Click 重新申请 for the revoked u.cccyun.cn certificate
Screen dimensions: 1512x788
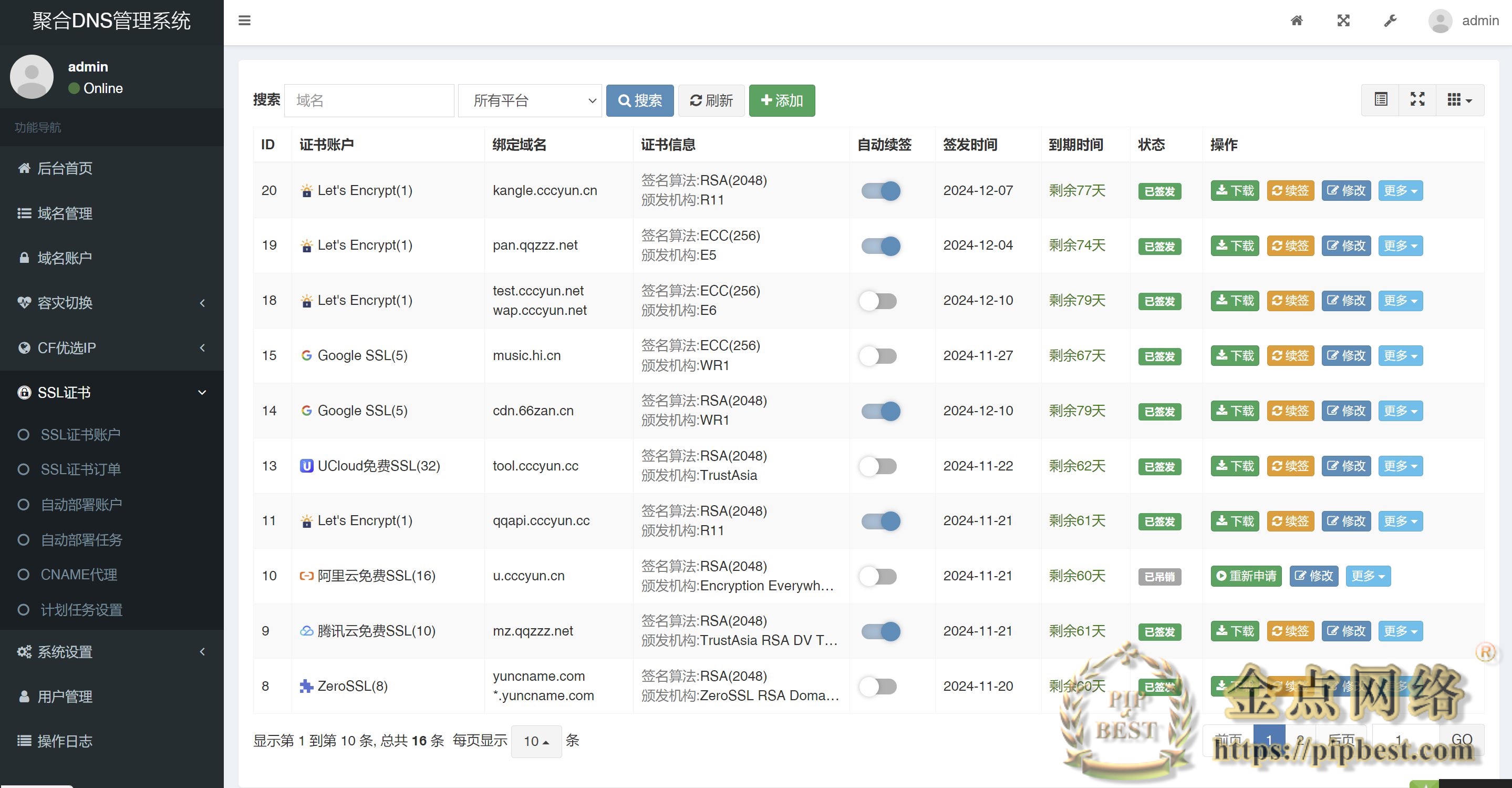pos(1246,576)
